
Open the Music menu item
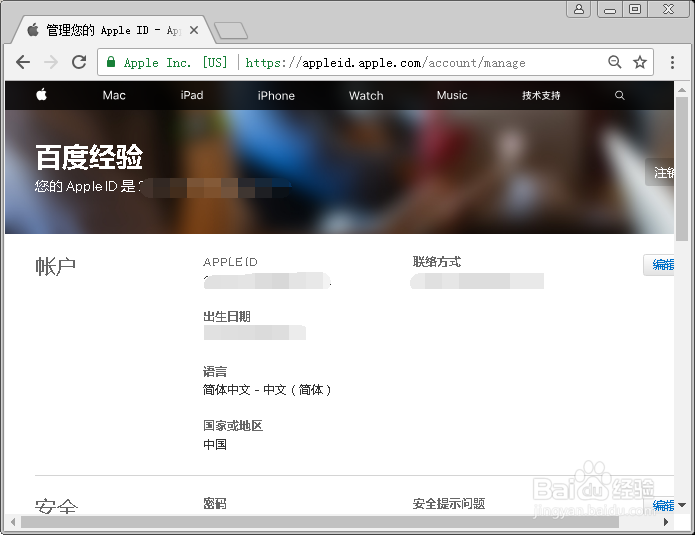tap(452, 95)
